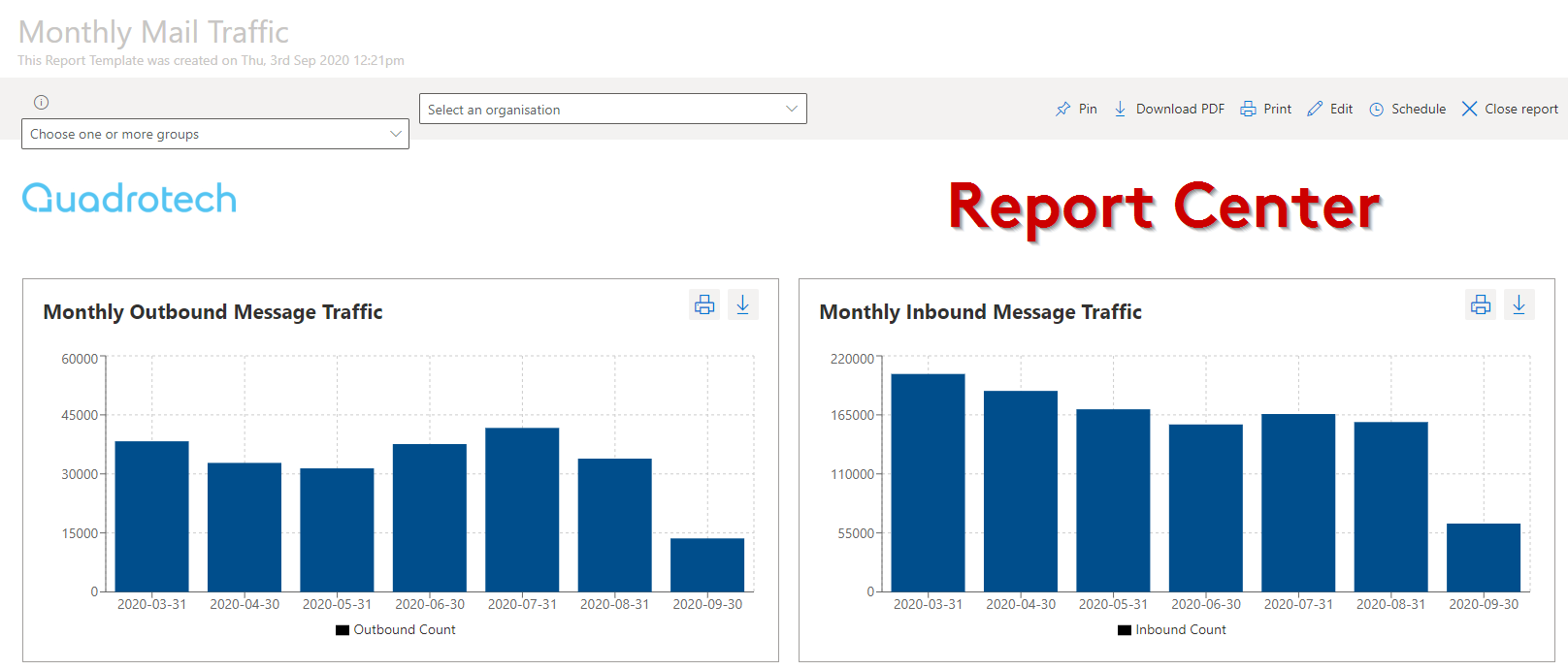Click the Print printer icon in the toolbar

click(x=1248, y=109)
